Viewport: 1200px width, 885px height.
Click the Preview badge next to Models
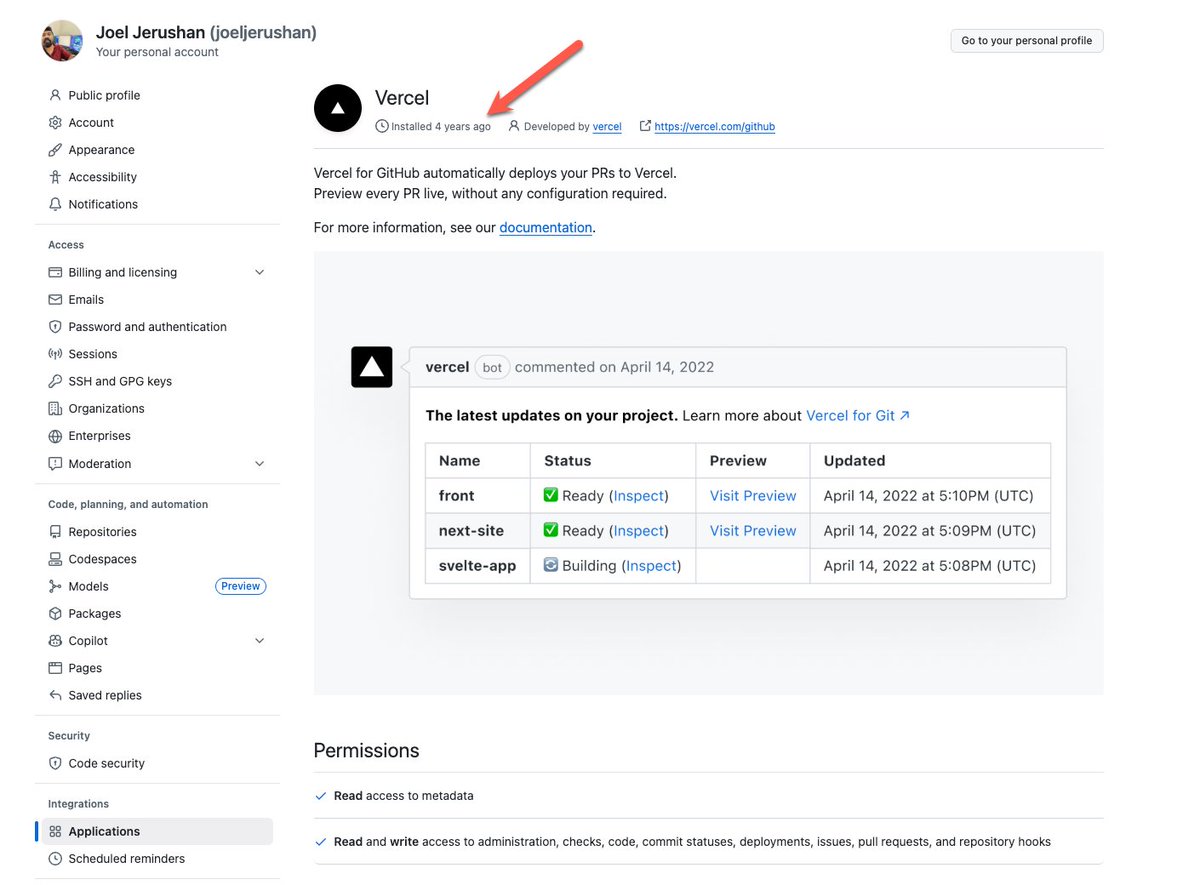(x=240, y=586)
